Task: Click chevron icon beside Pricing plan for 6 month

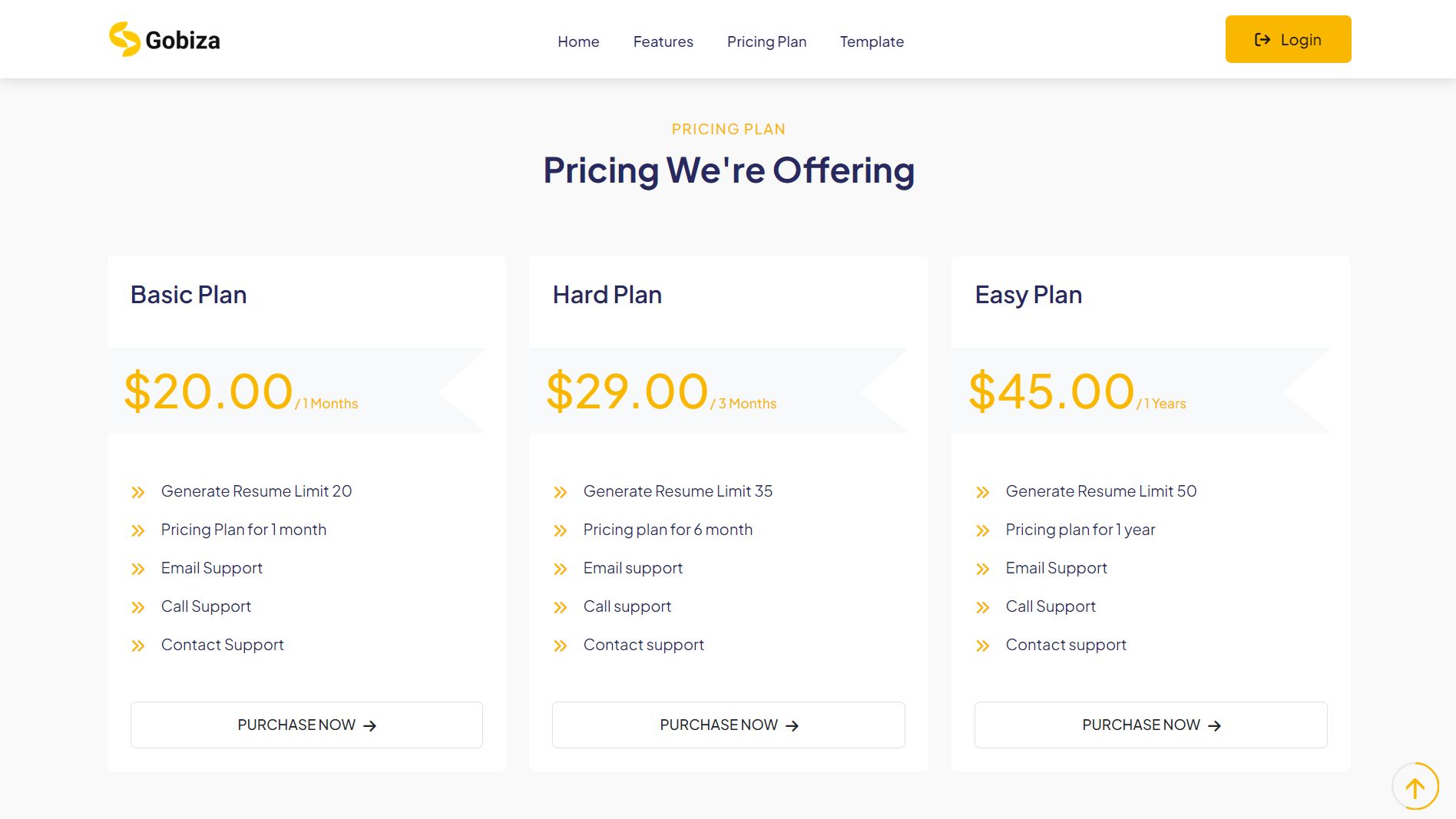Action: click(561, 530)
